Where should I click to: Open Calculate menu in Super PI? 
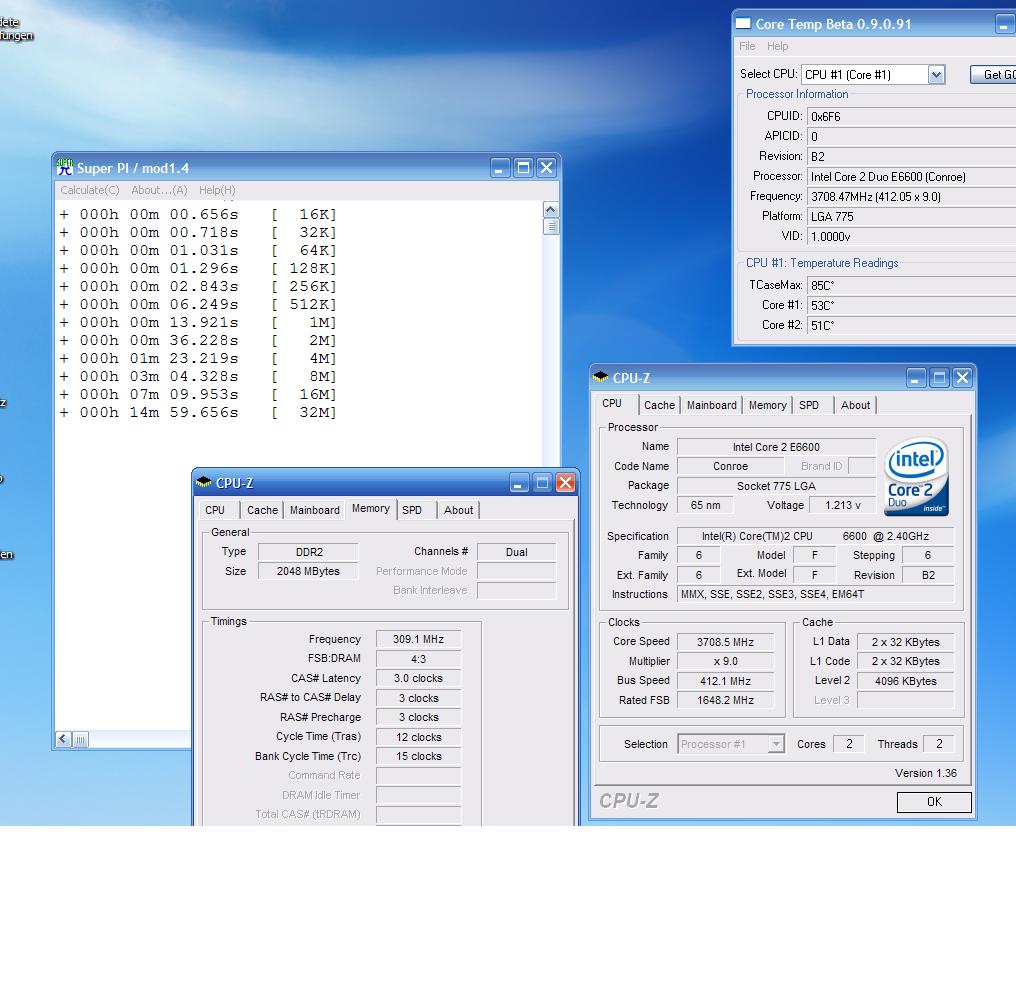pos(89,190)
